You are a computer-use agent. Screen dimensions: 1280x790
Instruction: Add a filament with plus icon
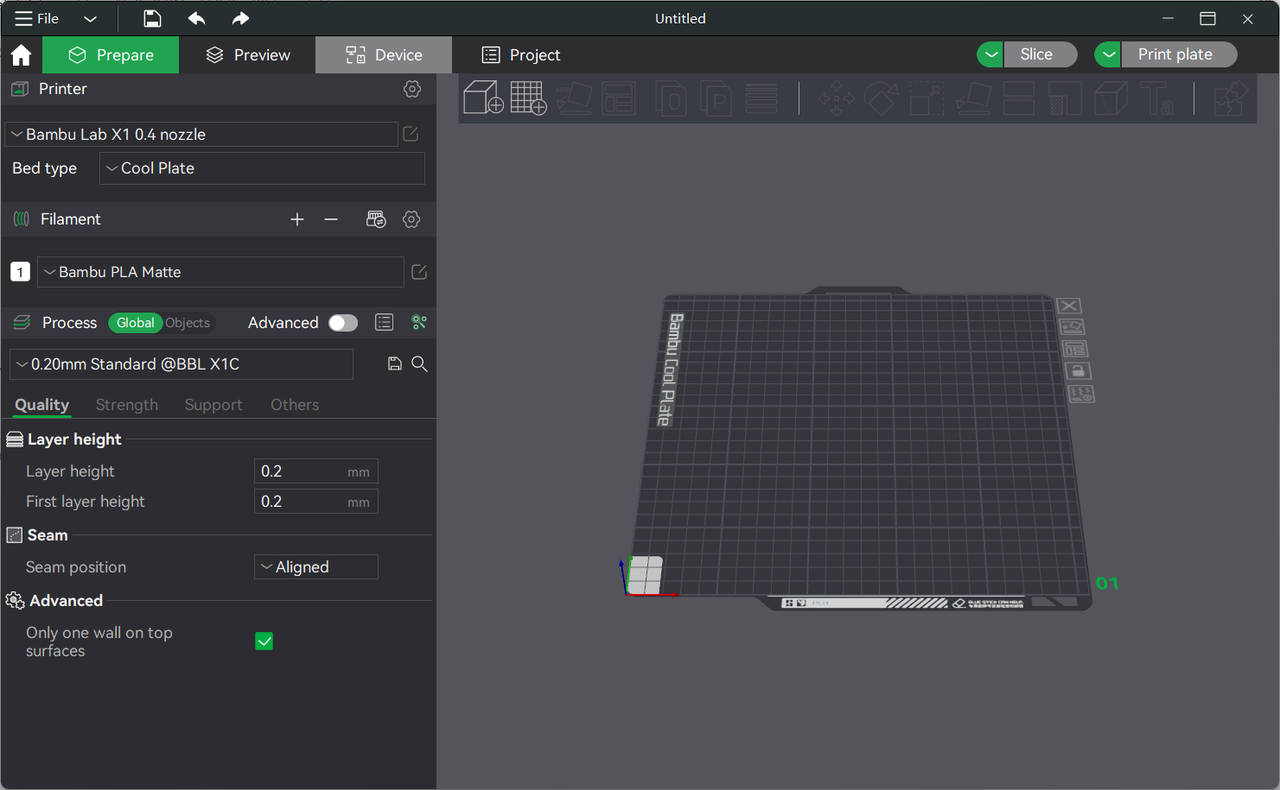coord(297,219)
